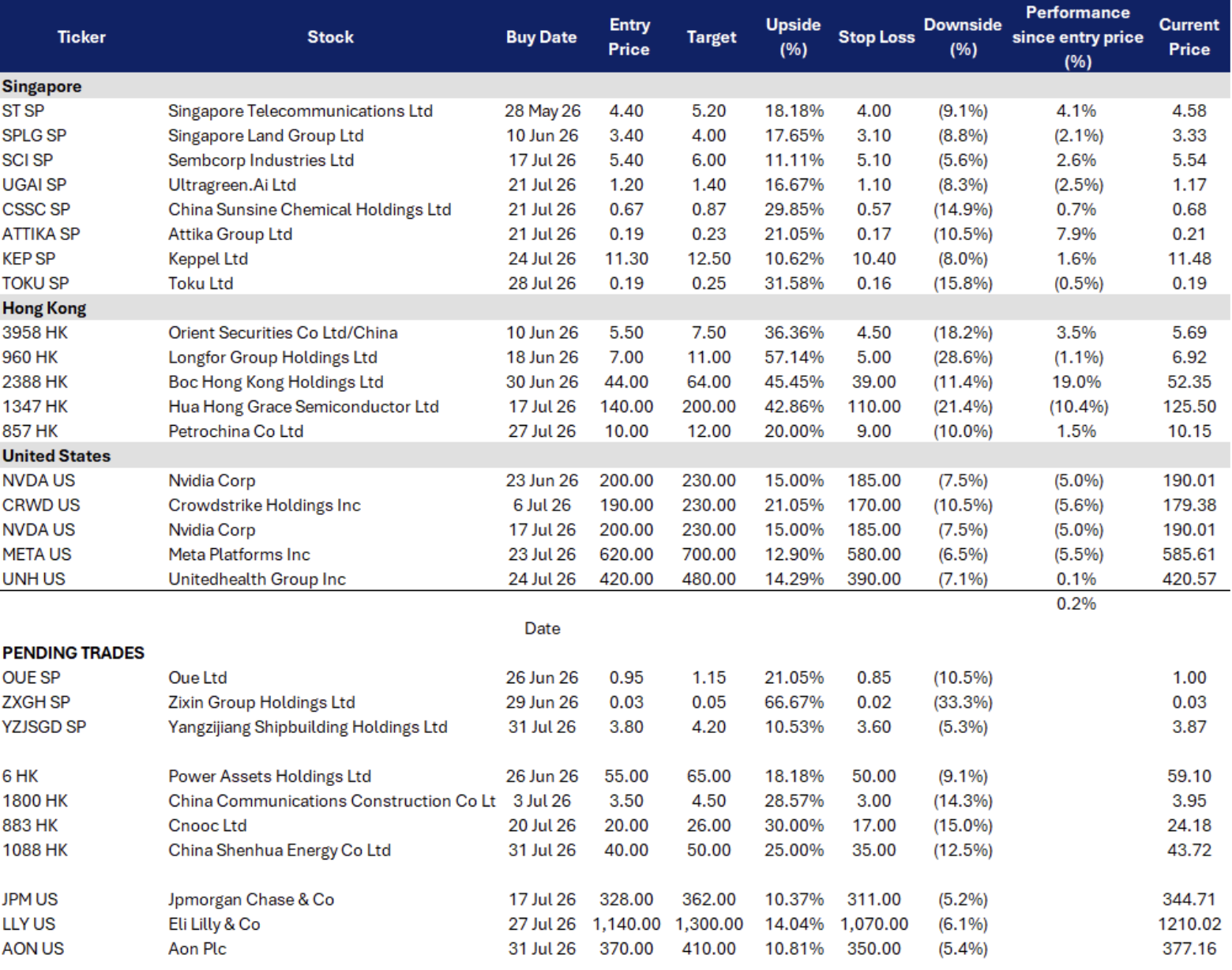
Task: Select the Performance since entry price header
Action: (x=1078, y=37)
